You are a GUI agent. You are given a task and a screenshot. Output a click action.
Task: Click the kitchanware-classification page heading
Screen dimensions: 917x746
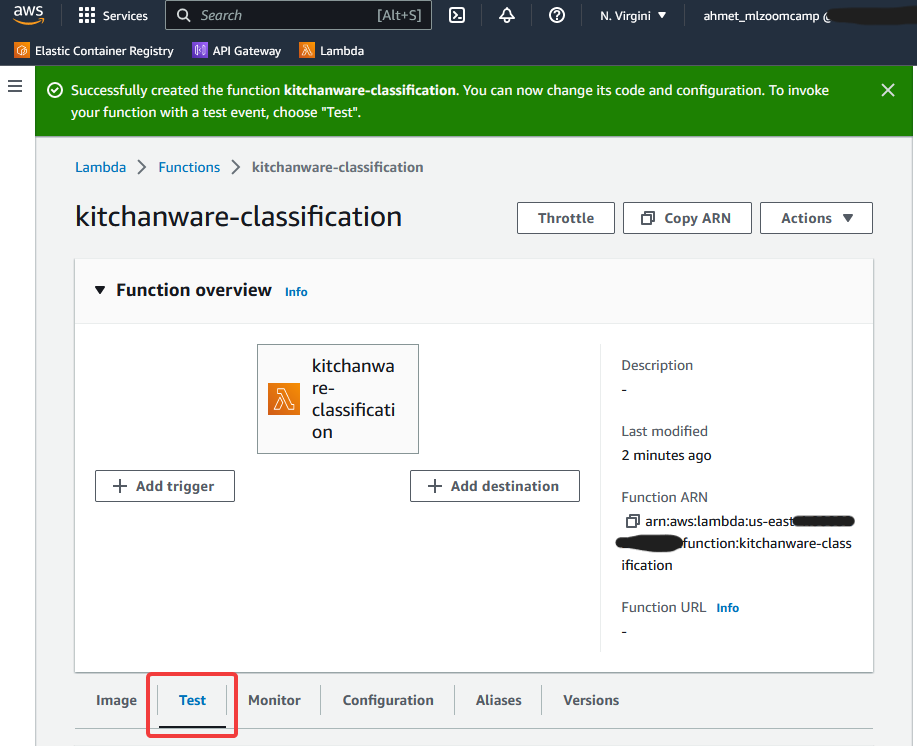(239, 216)
